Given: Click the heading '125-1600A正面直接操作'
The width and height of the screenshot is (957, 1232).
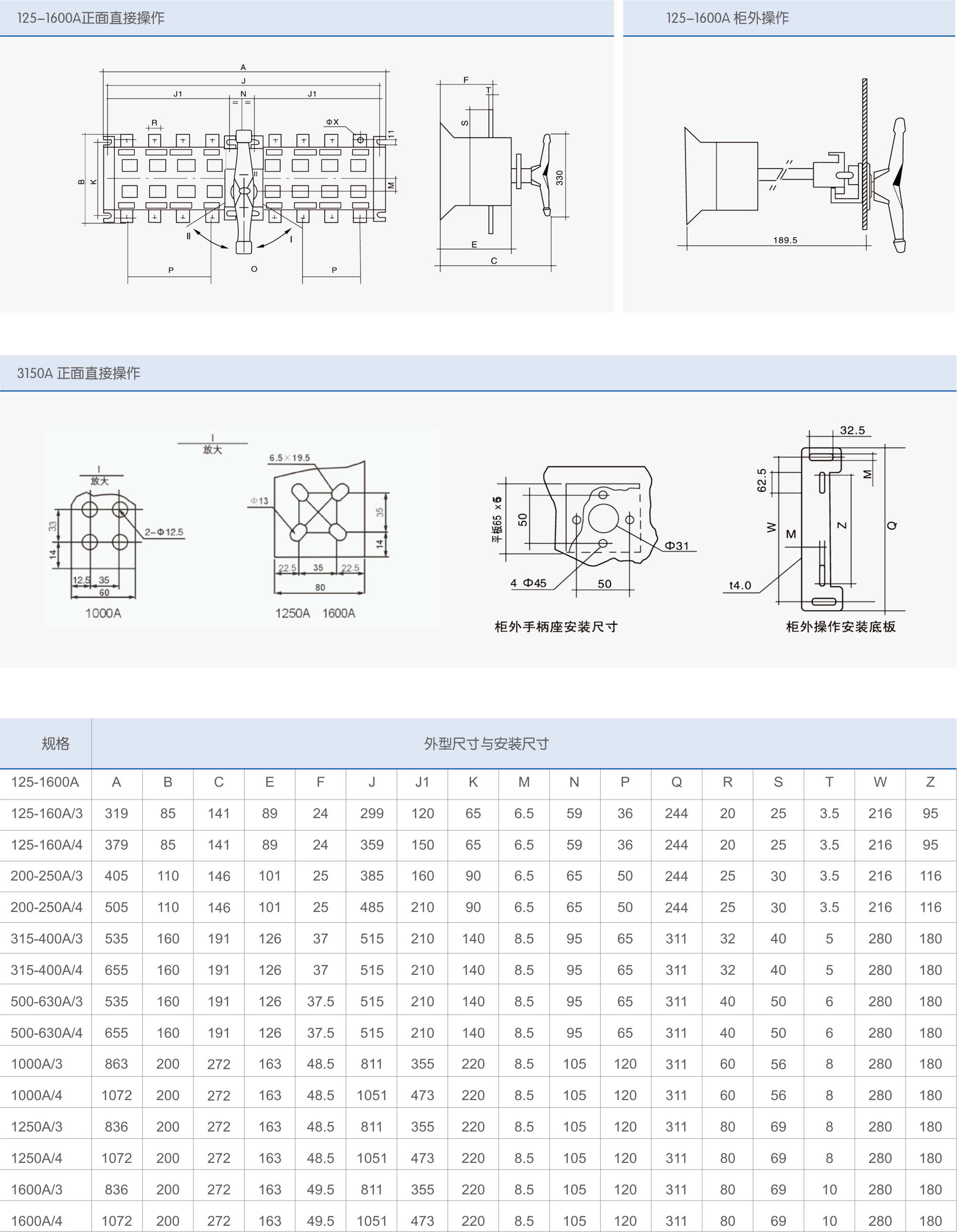Looking at the screenshot, I should point(91,18).
